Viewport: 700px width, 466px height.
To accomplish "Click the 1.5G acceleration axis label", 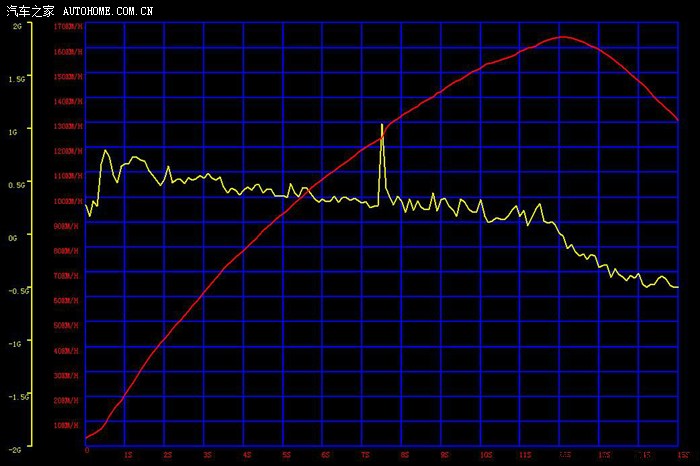I will (x=17, y=78).
